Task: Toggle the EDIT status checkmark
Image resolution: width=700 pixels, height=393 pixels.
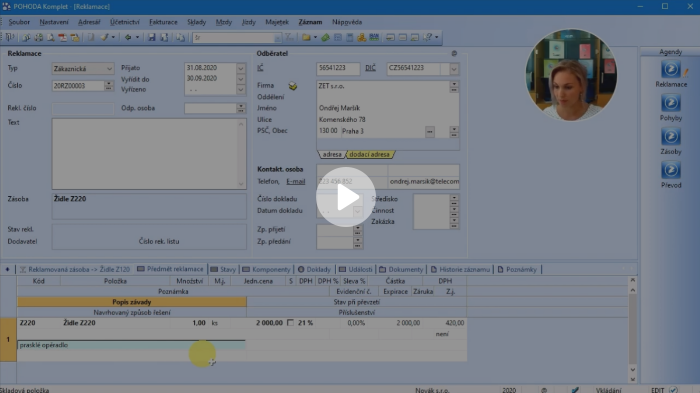Action: pos(673,390)
